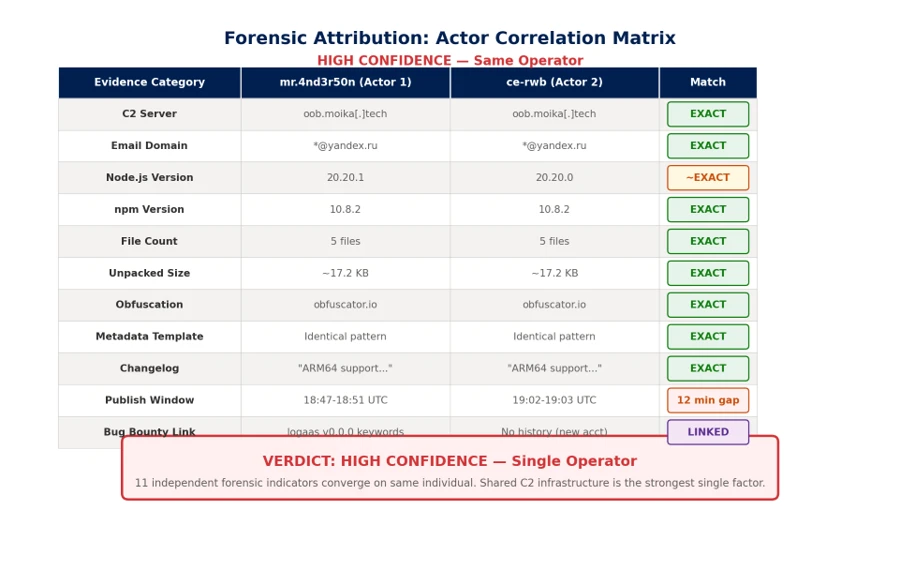Image resolution: width=900 pixels, height=570 pixels.
Task: Click the Forensic Attribution title text
Action: tap(449, 38)
